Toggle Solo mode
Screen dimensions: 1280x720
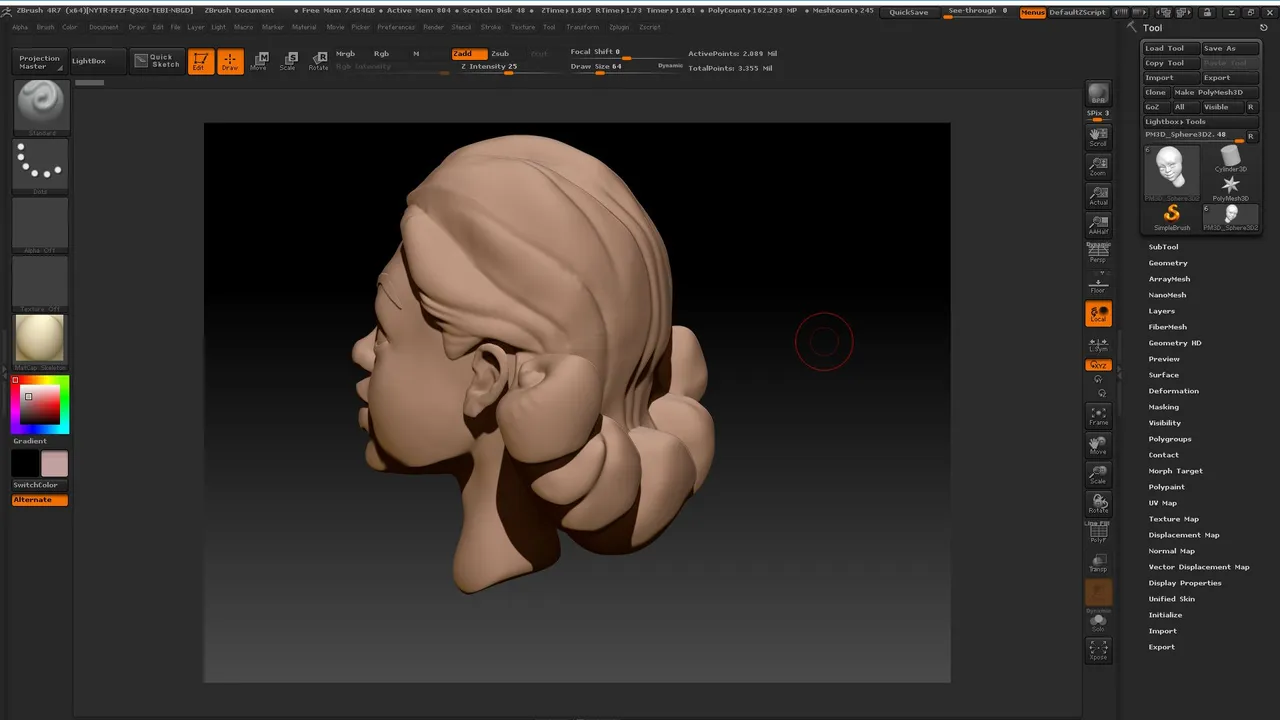coord(1098,622)
